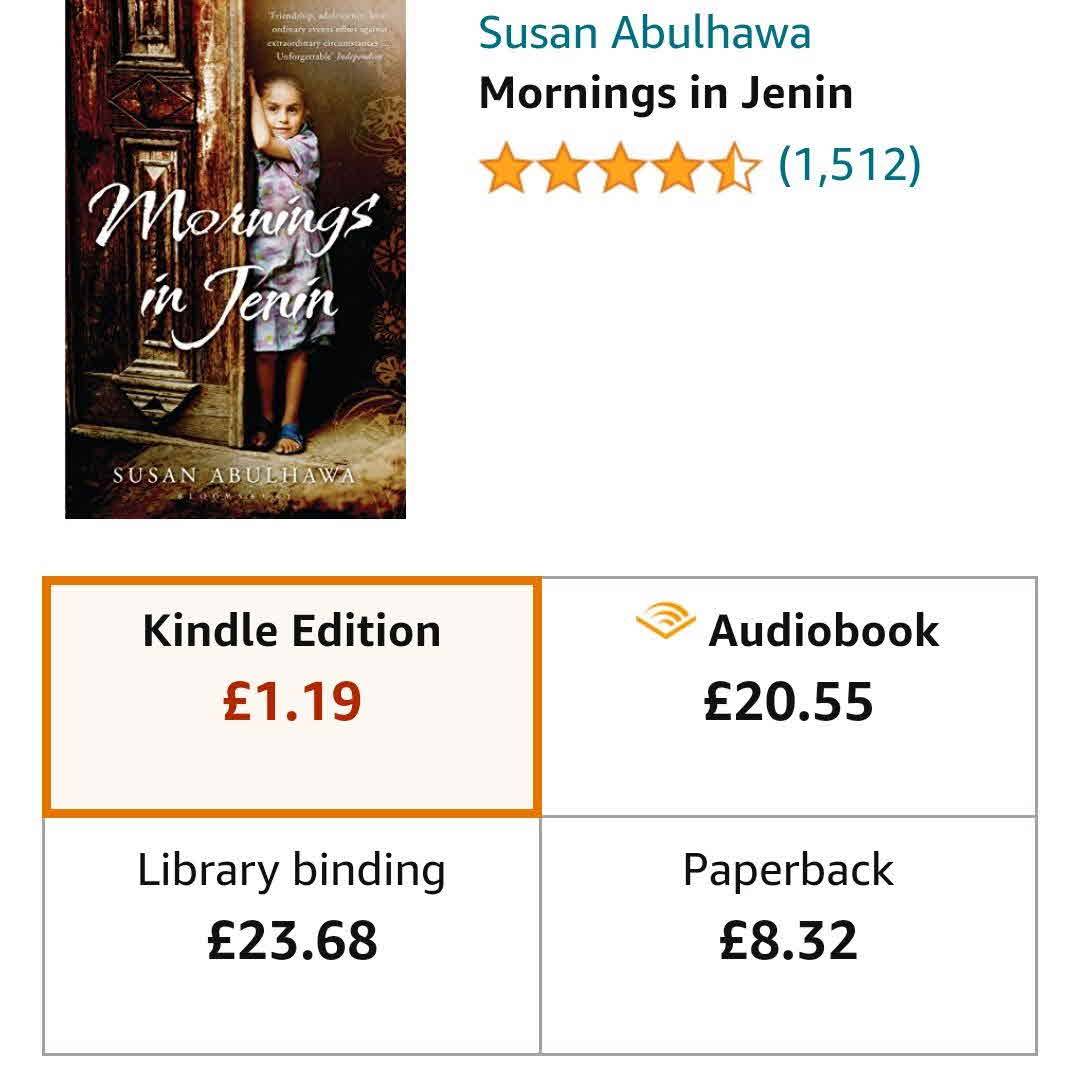Select the Paperback format label
The height and width of the screenshot is (1079, 1079).
tap(788, 870)
